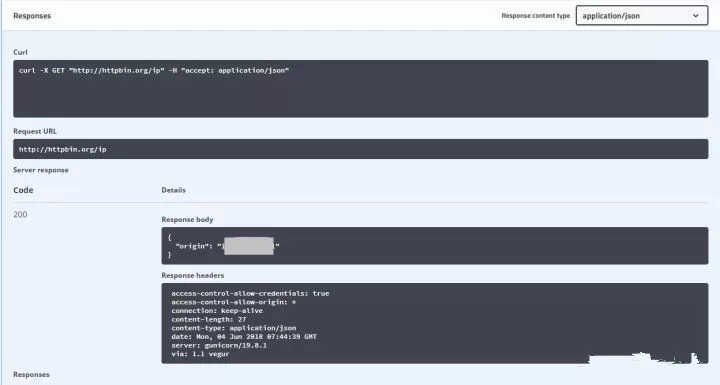
Task: Open the Response content type dropdown
Action: coord(641,16)
